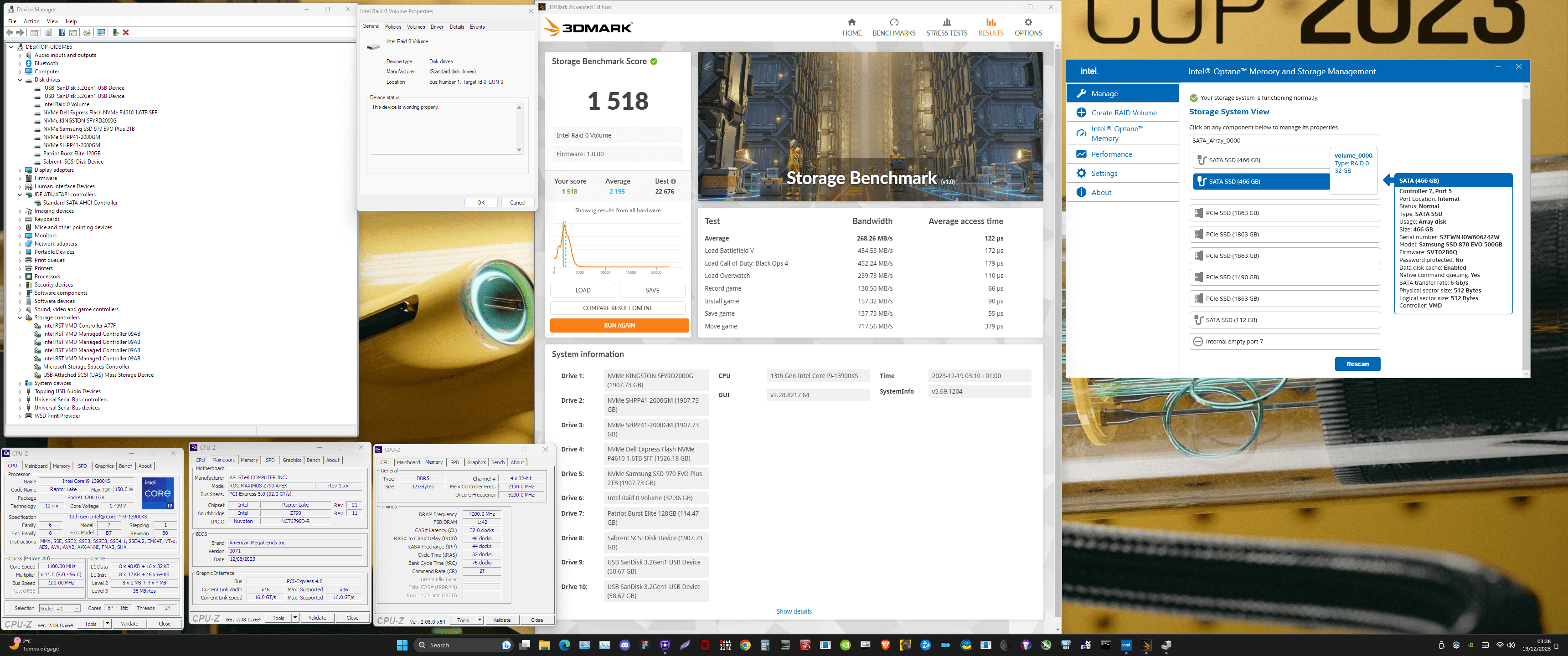
Task: Open Settings page in Intel sidebar
Action: click(1122, 174)
